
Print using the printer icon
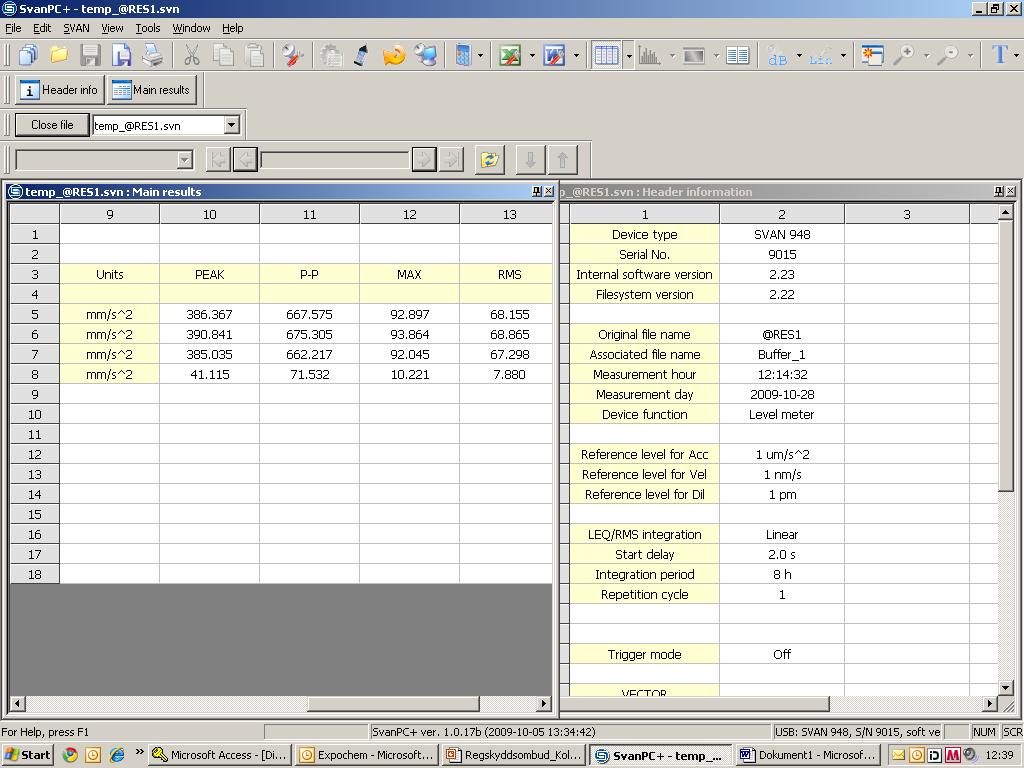point(153,56)
